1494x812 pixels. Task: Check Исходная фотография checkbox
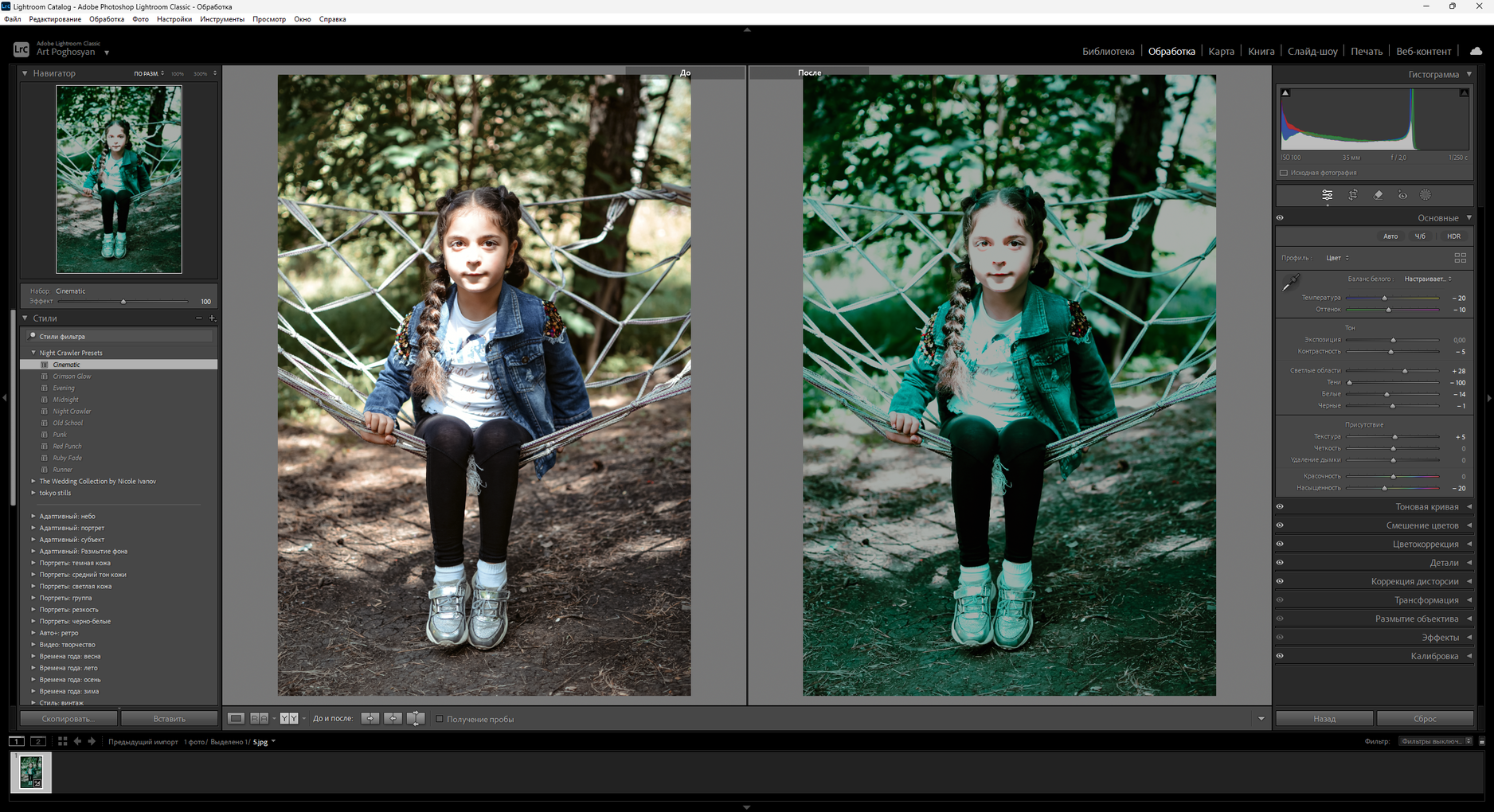click(x=1284, y=173)
